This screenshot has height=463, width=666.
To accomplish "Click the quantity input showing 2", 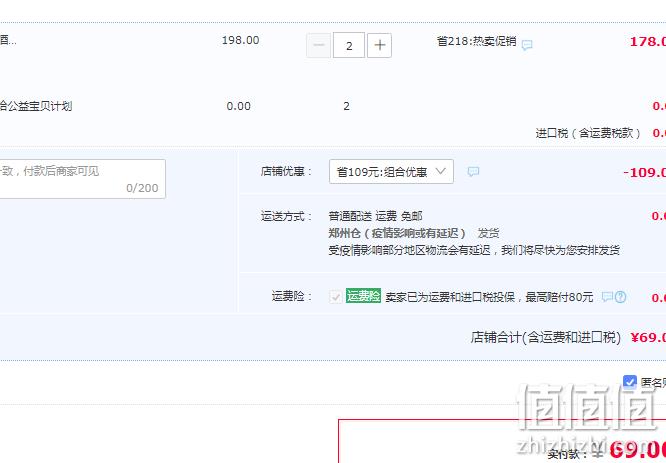I will (x=349, y=45).
